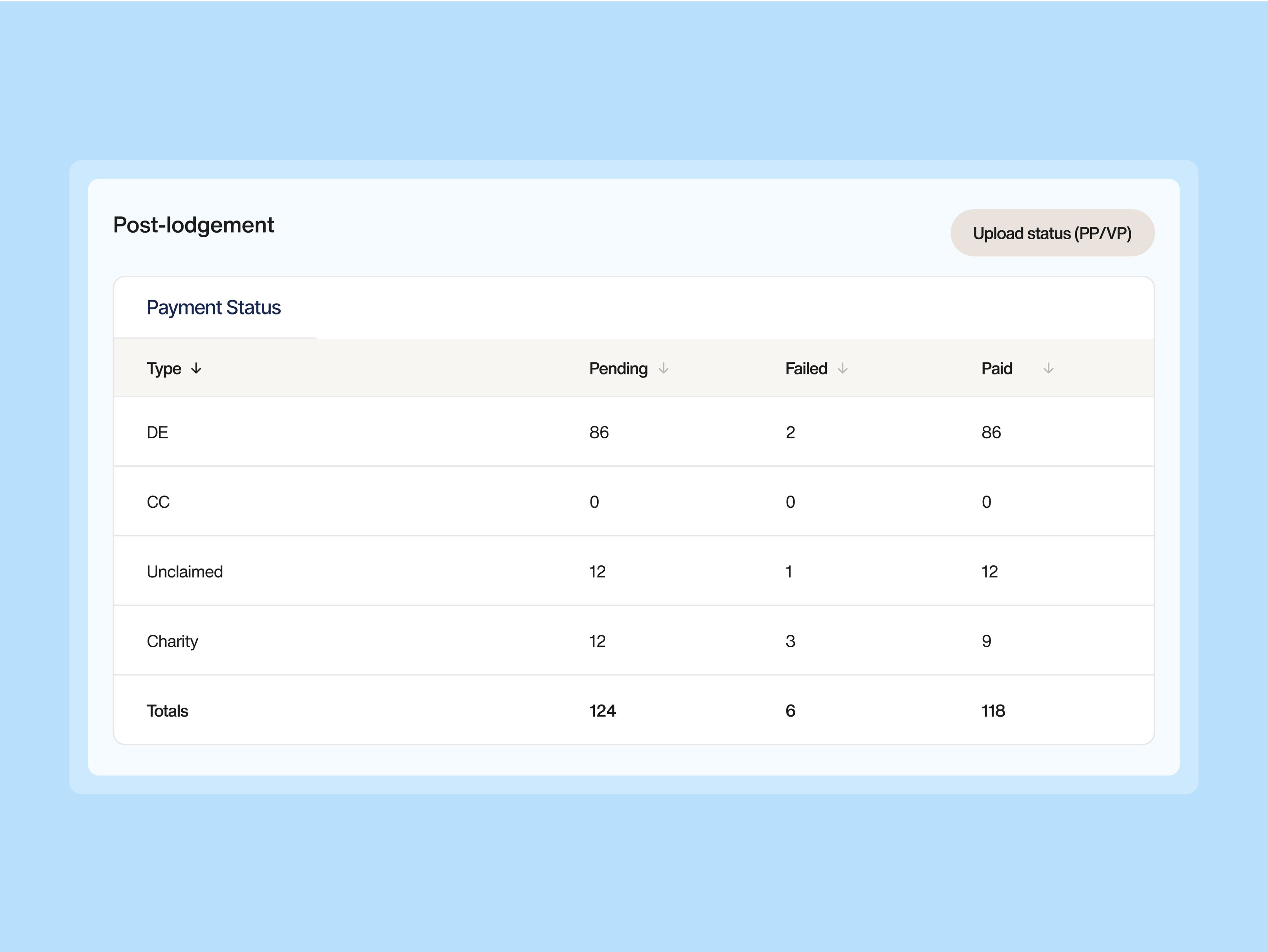Click the Pending column header text
Screen dimensions: 1268x952
point(618,368)
